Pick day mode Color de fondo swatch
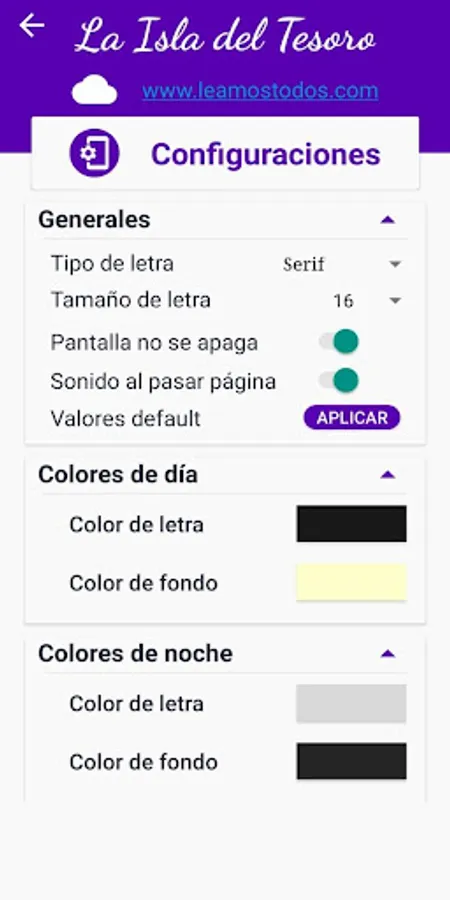This screenshot has height=900, width=450. (x=351, y=582)
